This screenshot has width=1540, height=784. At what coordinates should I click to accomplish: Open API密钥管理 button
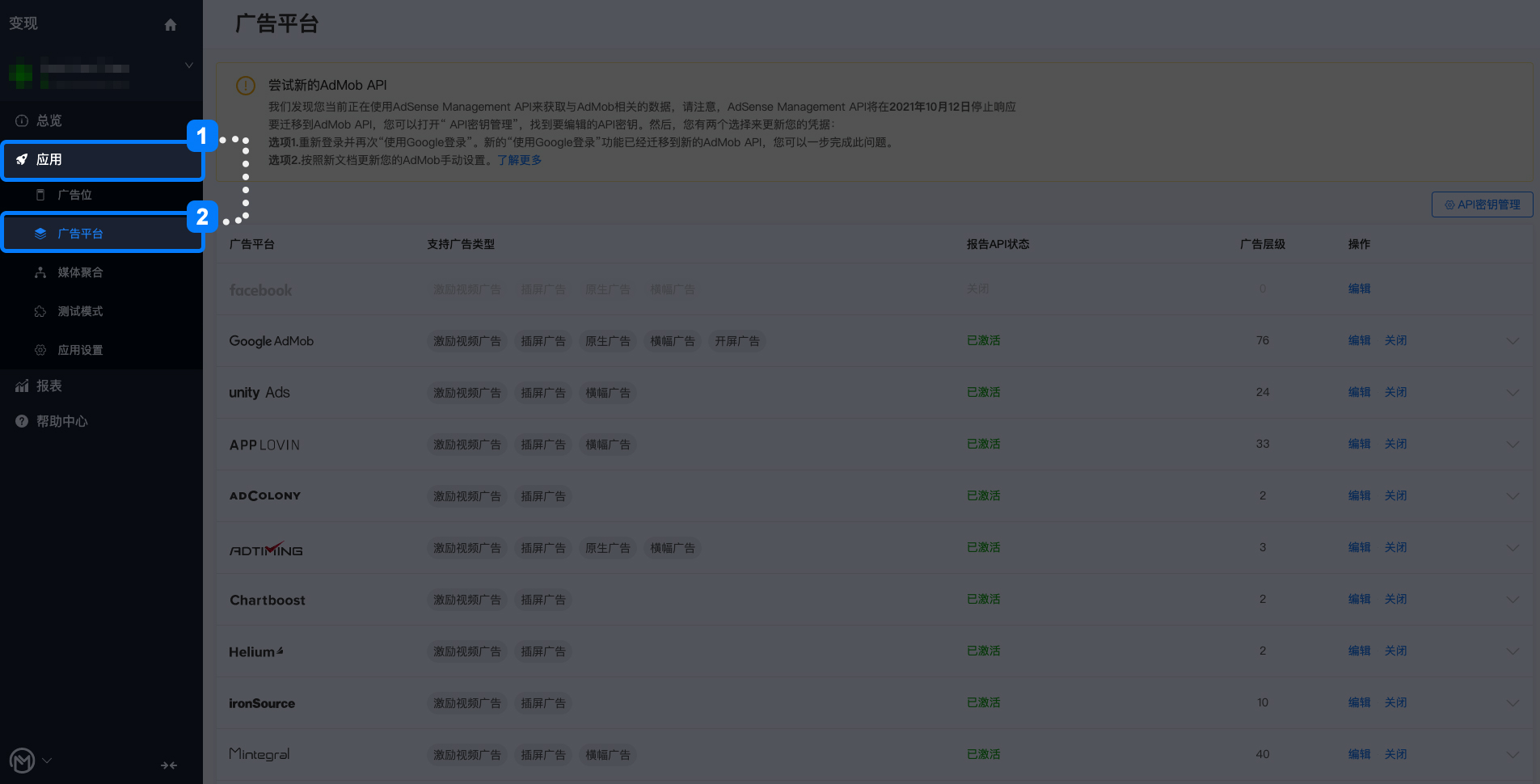coord(1483,204)
